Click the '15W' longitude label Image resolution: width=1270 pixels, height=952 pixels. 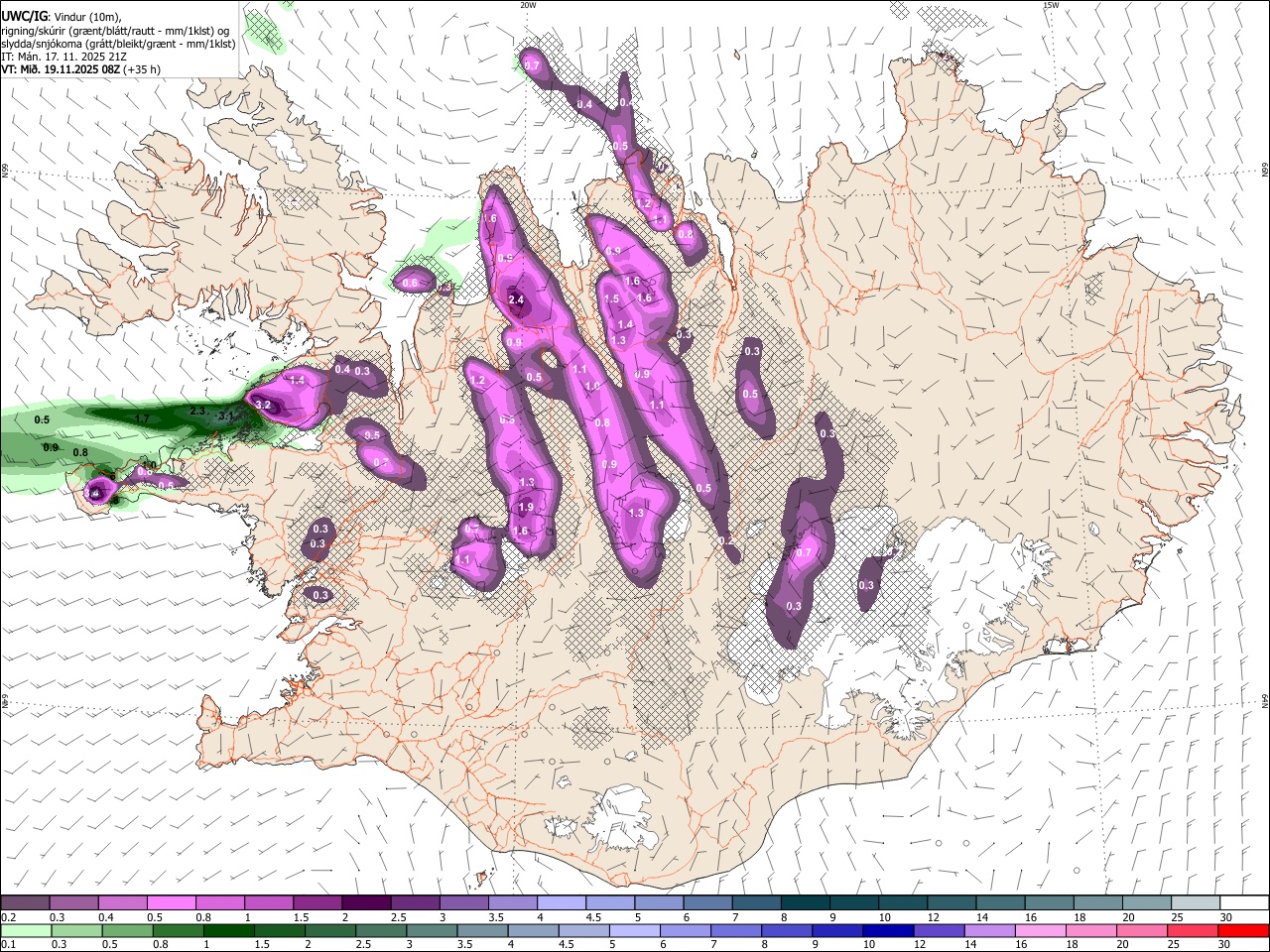pyautogui.click(x=1051, y=4)
